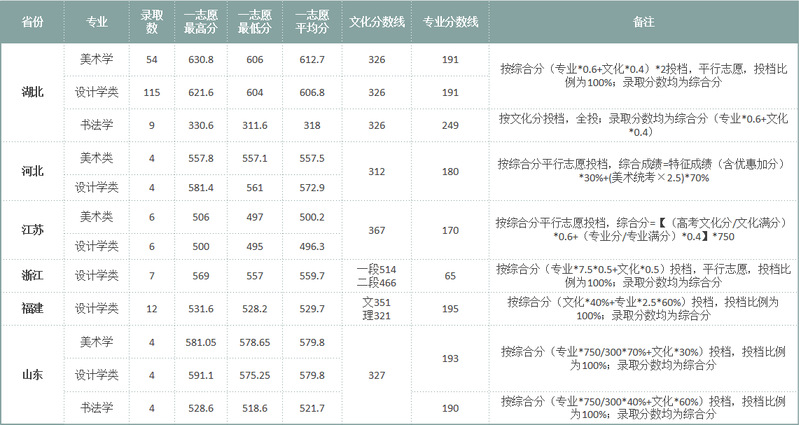Click the 录取数 column header

pyautogui.click(x=152, y=22)
